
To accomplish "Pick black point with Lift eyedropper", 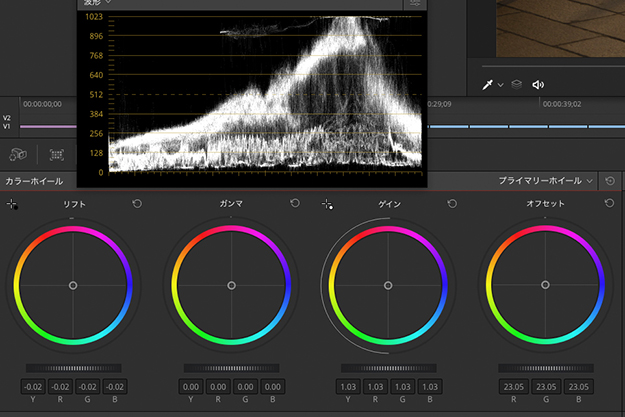I will (x=12, y=204).
